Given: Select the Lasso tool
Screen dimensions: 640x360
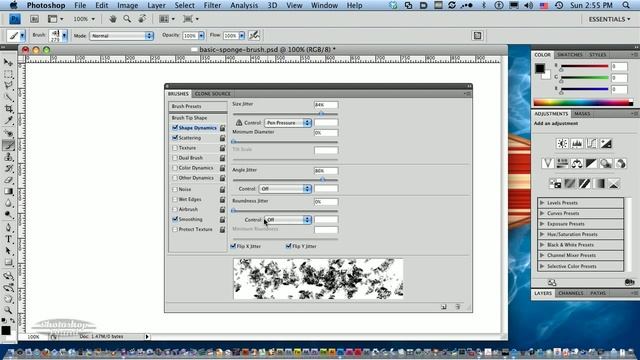Looking at the screenshot, I should click(8, 85).
